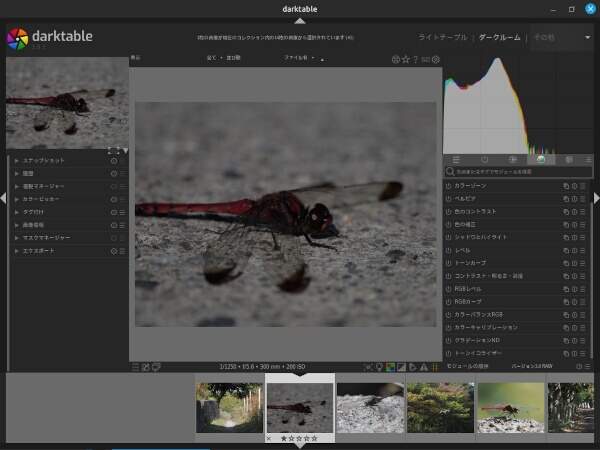The width and height of the screenshot is (600, 450).
Task: Select the garden path filmstrip thumbnail
Action: pos(229,407)
